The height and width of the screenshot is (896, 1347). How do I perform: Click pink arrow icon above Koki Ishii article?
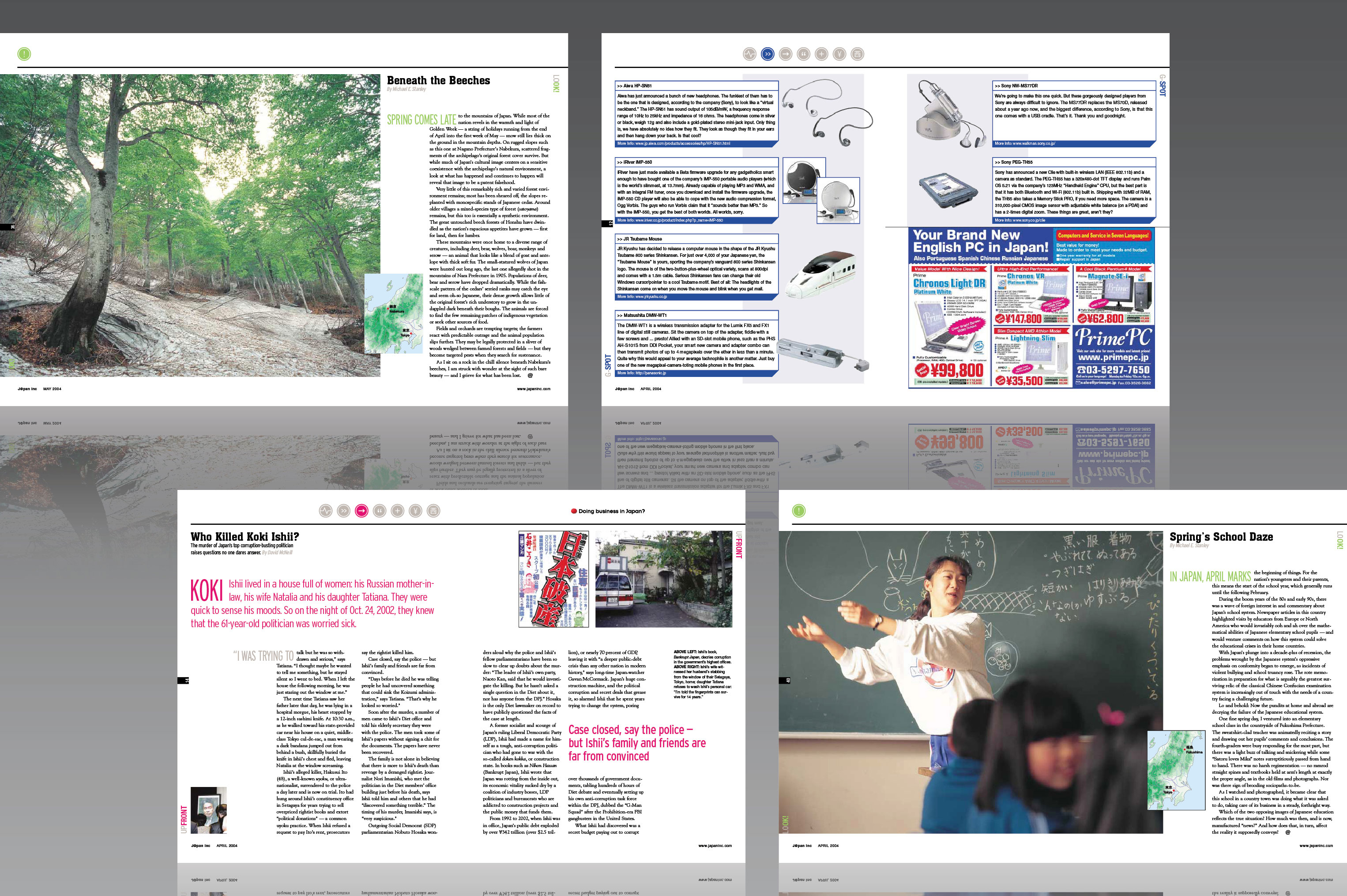click(x=361, y=511)
